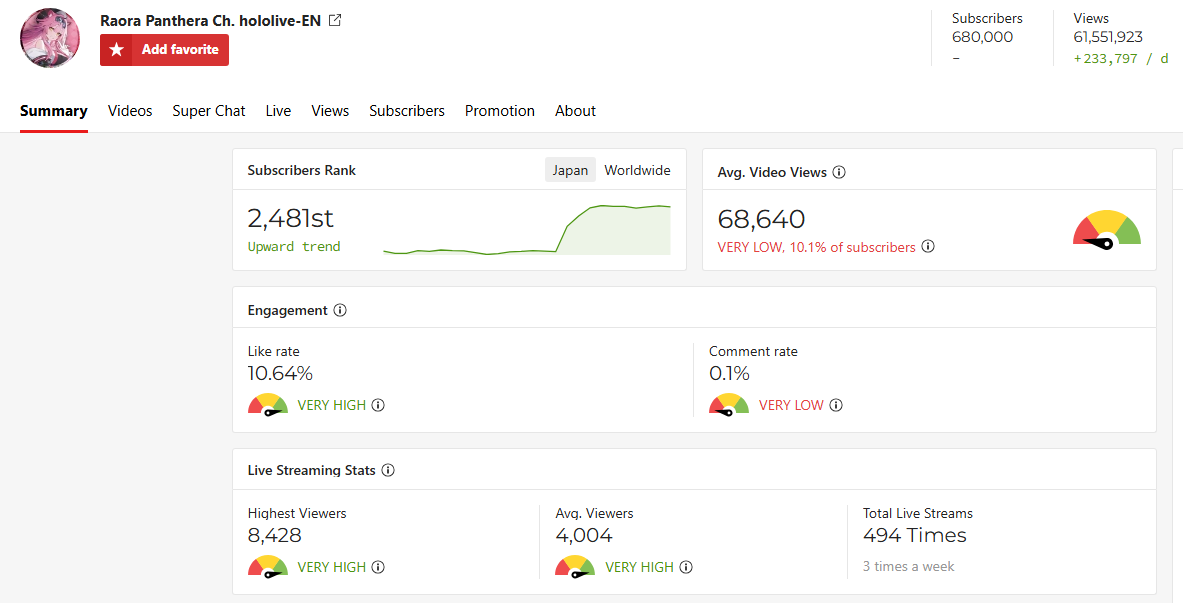Show info beside Like rate VERY HIGH
This screenshot has height=603, width=1183.
click(378, 405)
